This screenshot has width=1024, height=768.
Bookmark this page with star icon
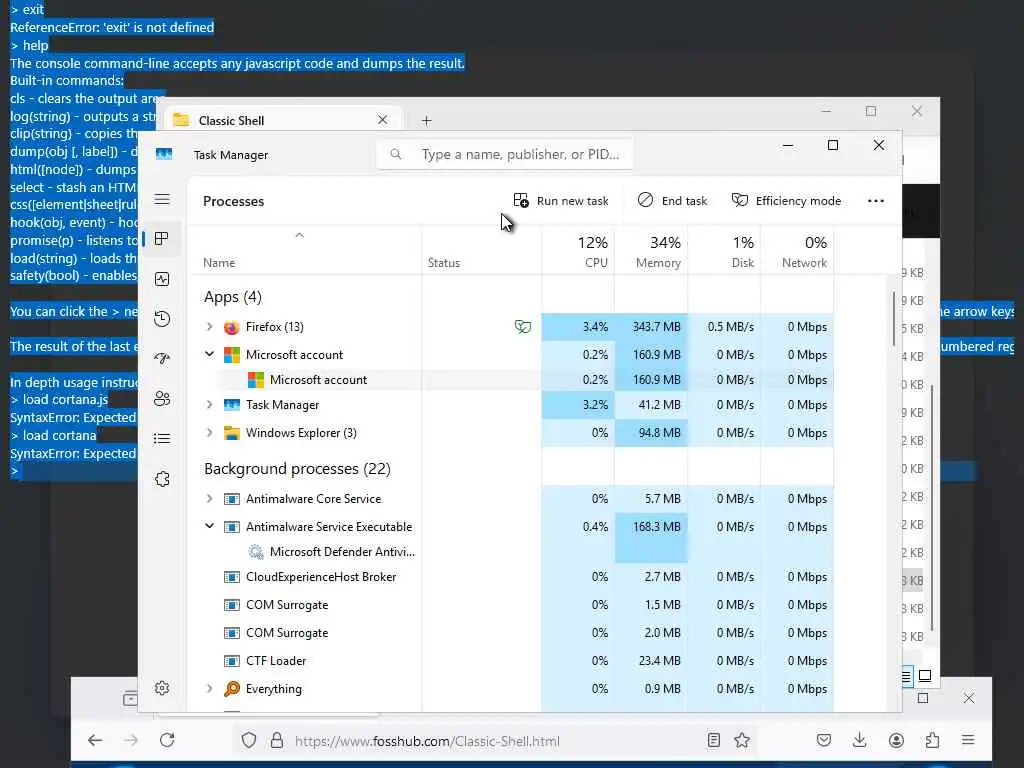742,740
